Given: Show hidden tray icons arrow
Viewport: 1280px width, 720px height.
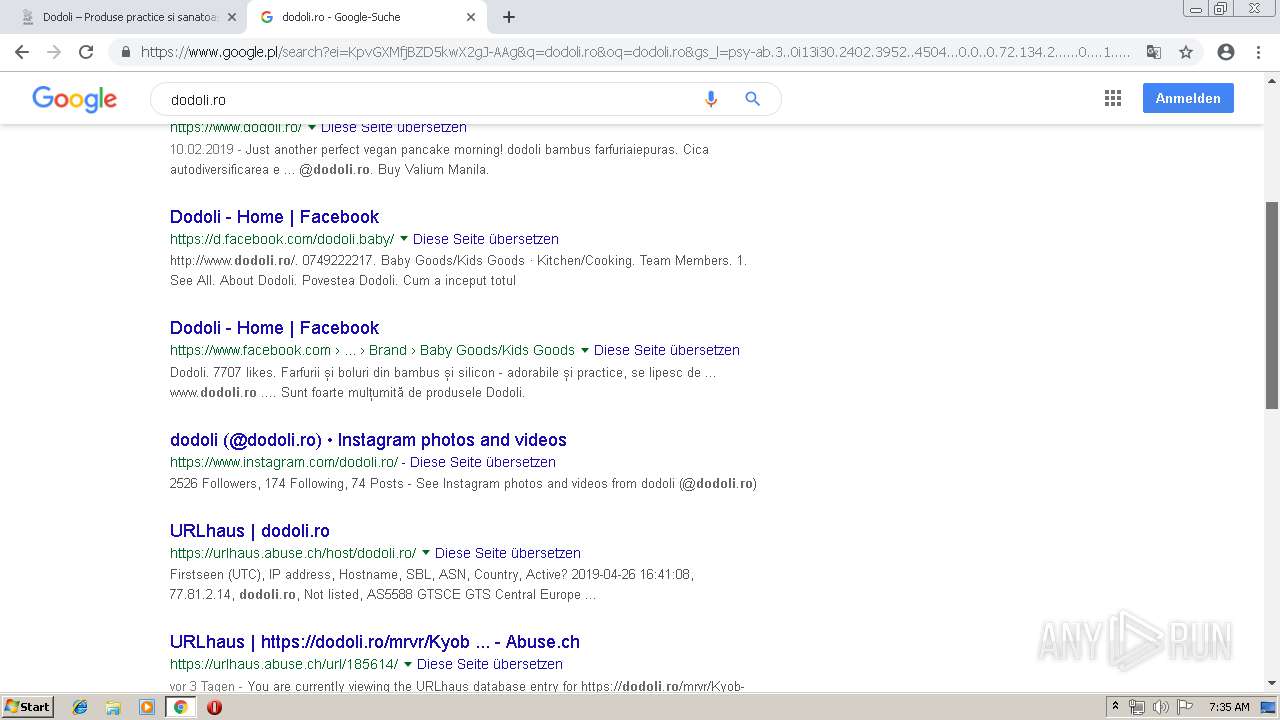Looking at the screenshot, I should coord(1115,707).
